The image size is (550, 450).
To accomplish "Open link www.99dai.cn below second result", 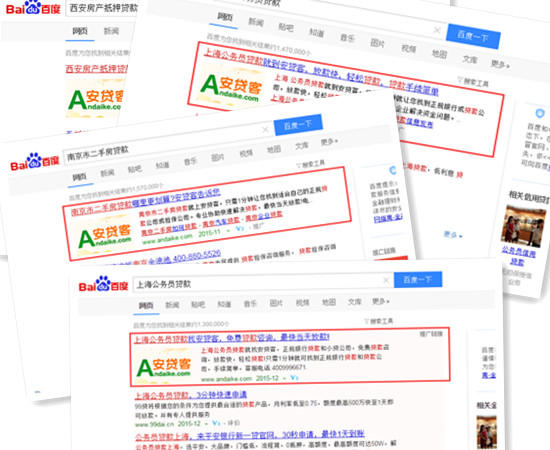I will [x=154, y=424].
